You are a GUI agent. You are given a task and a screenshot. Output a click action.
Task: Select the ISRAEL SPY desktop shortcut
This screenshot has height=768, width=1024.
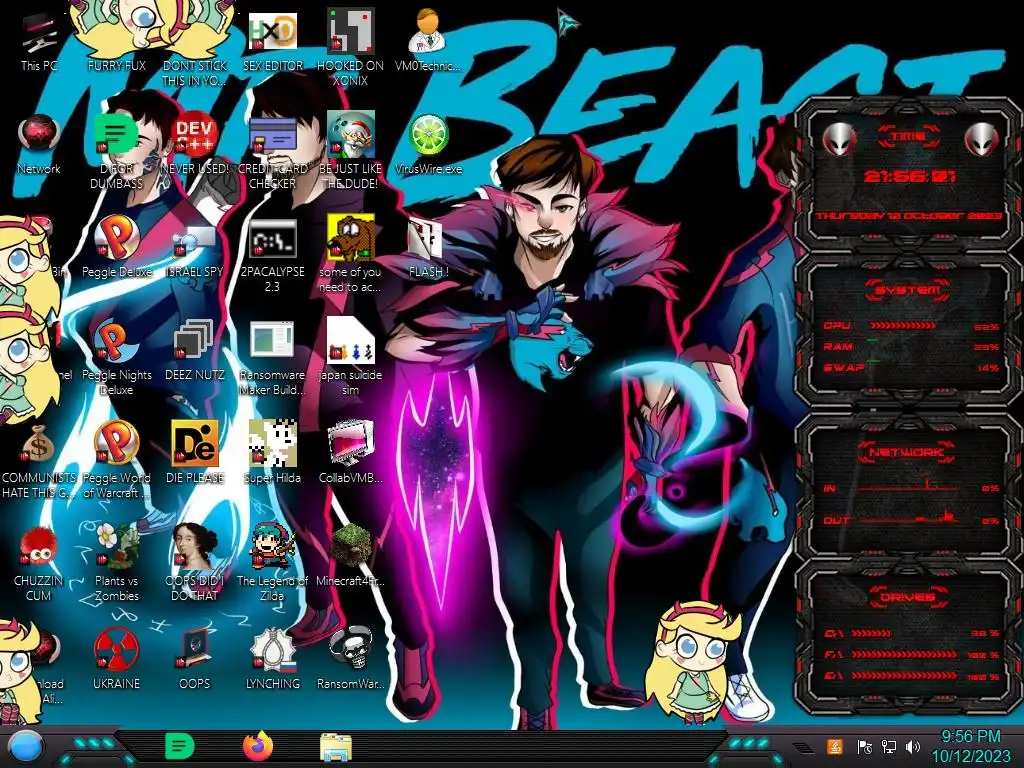[x=195, y=249]
